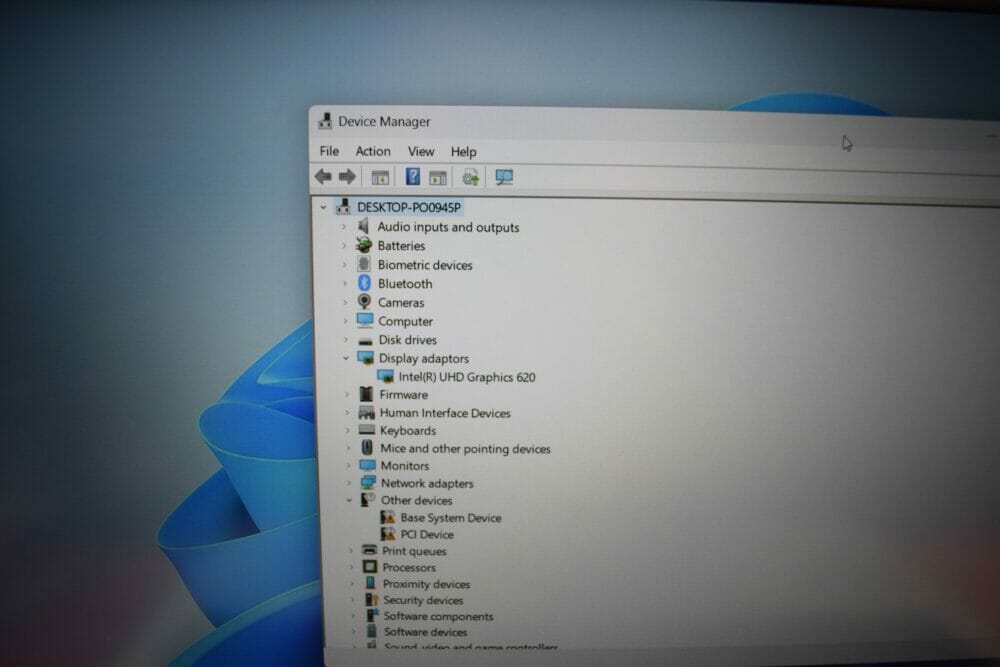Select the Network adapters row label

click(x=427, y=483)
